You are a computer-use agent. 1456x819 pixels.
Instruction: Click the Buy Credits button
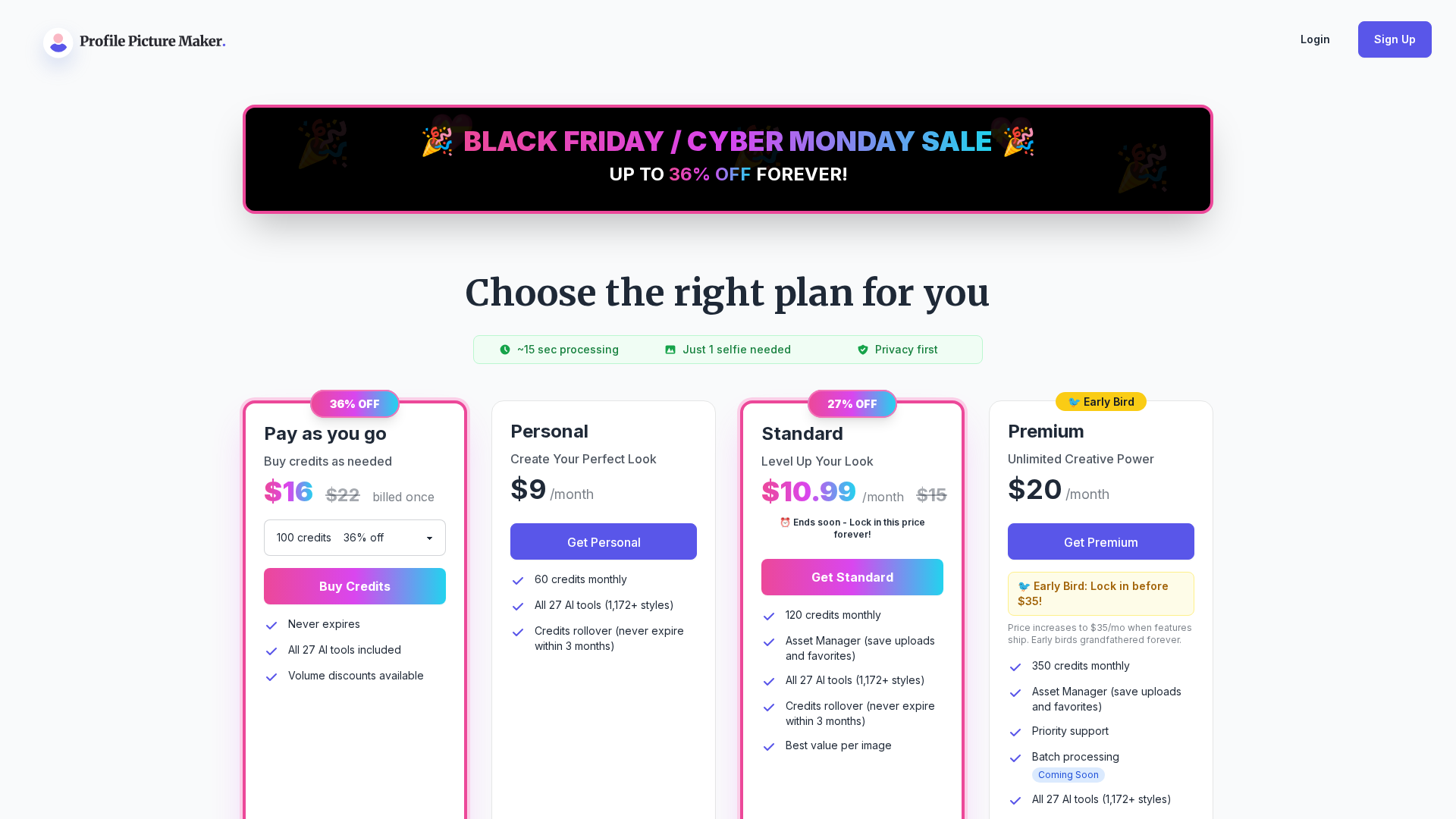tap(355, 586)
